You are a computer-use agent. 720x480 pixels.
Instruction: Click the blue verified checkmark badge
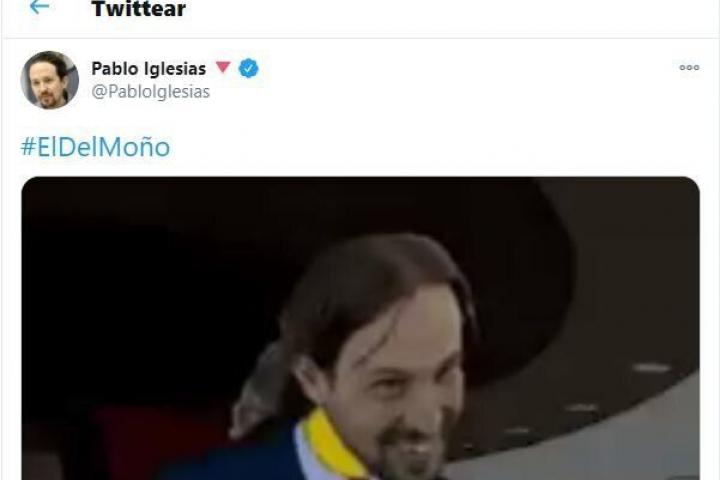248,68
